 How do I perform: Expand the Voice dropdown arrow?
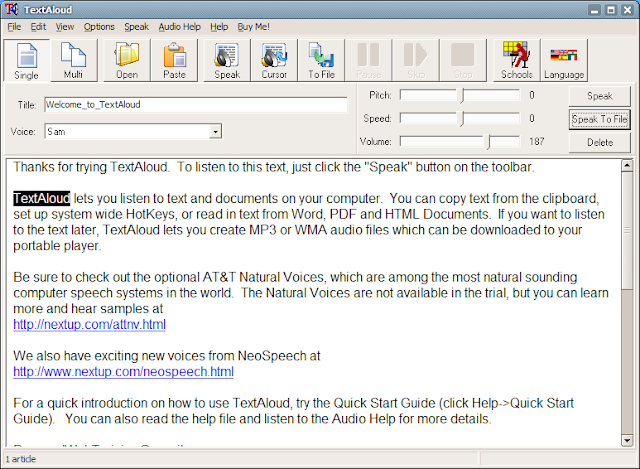tap(216, 131)
